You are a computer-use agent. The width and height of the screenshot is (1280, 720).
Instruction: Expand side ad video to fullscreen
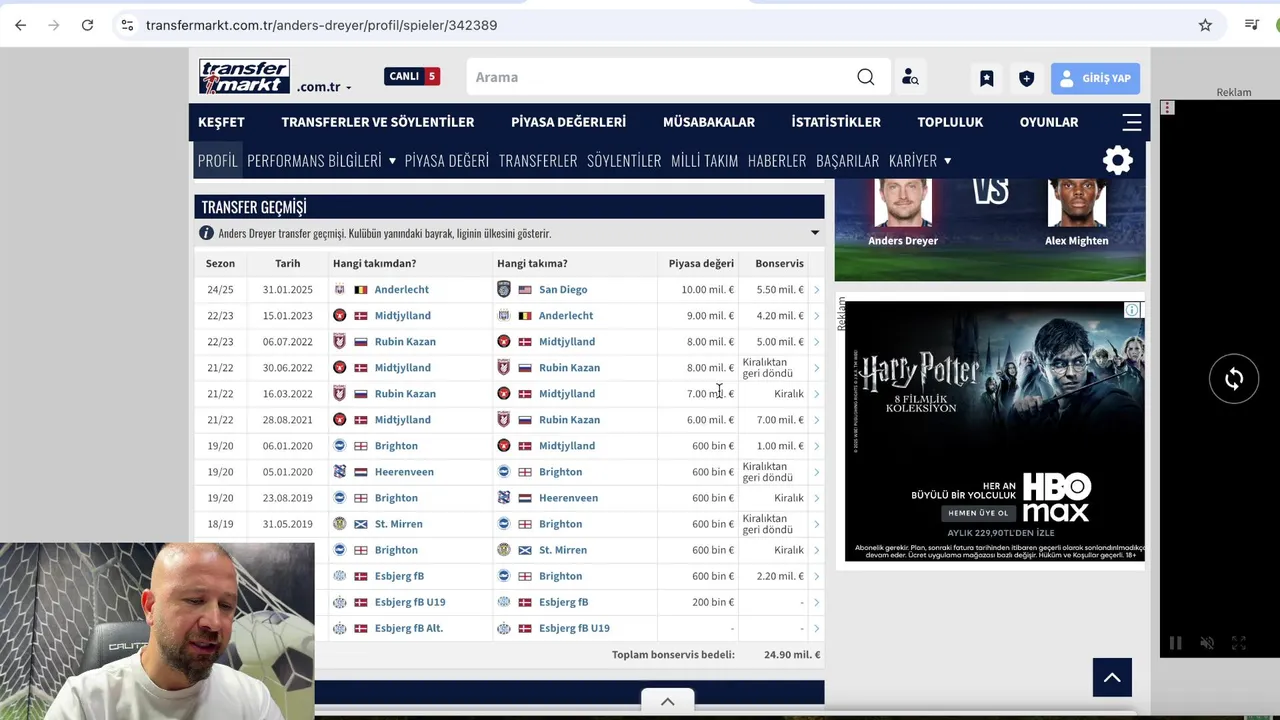[1238, 643]
